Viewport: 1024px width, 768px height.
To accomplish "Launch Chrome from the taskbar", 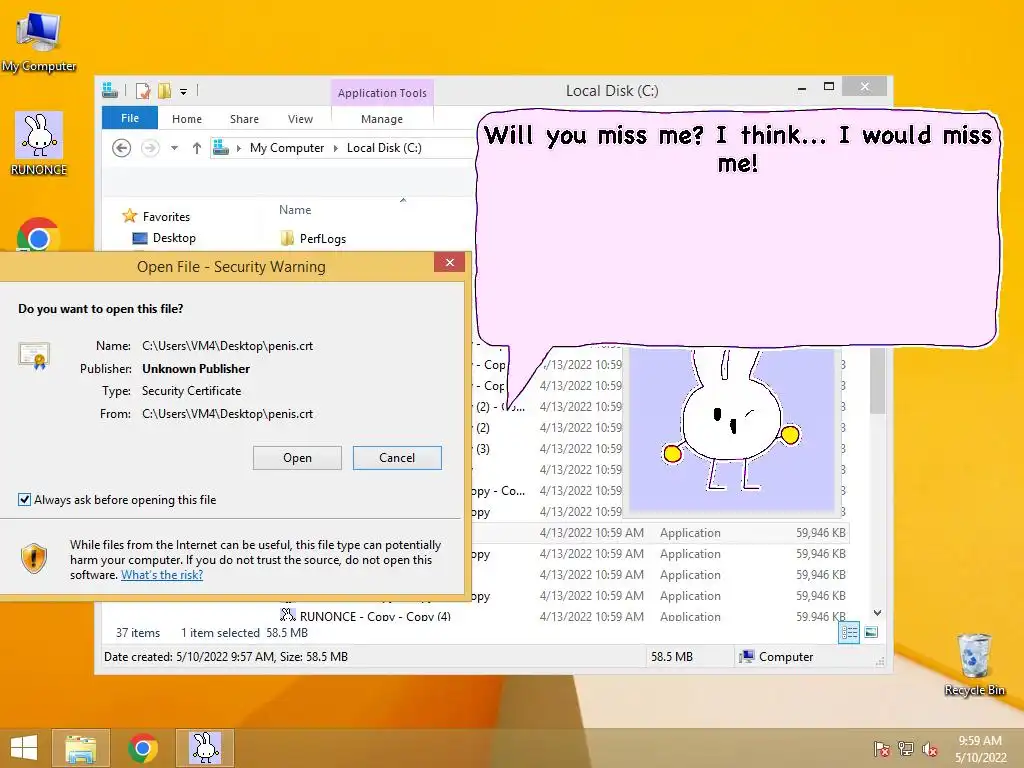I will [142, 748].
